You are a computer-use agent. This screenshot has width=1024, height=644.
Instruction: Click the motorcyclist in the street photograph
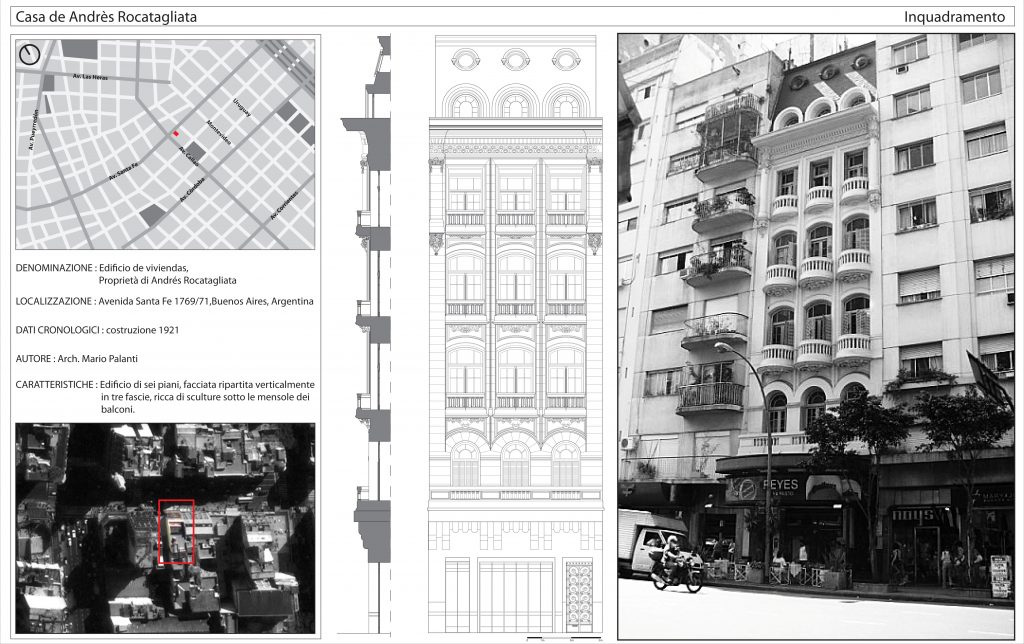point(672,567)
